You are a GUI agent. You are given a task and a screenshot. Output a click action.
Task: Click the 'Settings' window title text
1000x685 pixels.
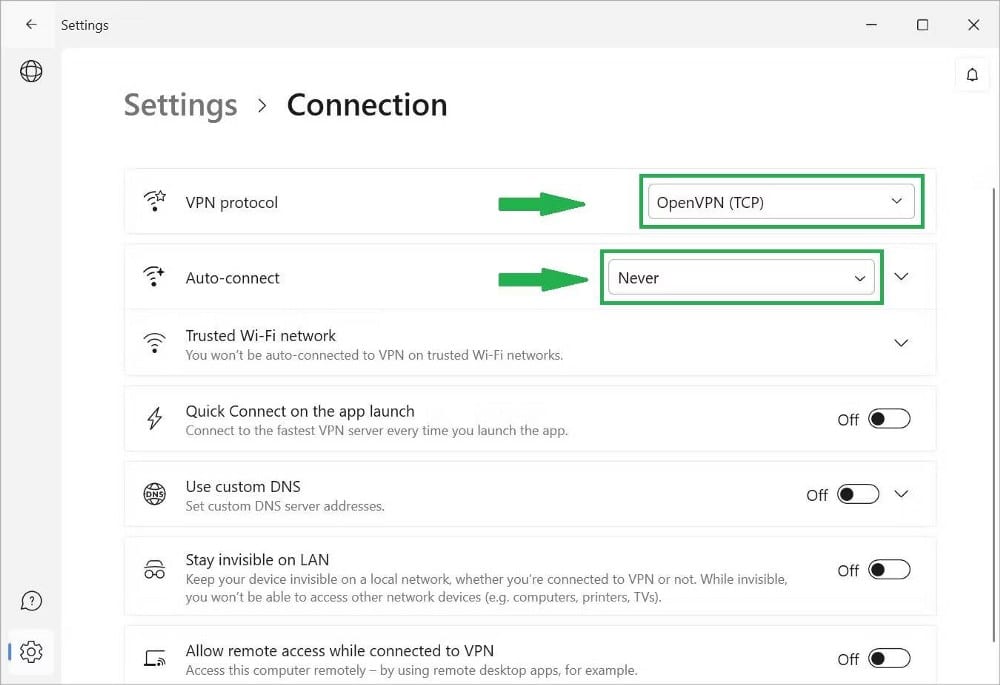pyautogui.click(x=85, y=25)
